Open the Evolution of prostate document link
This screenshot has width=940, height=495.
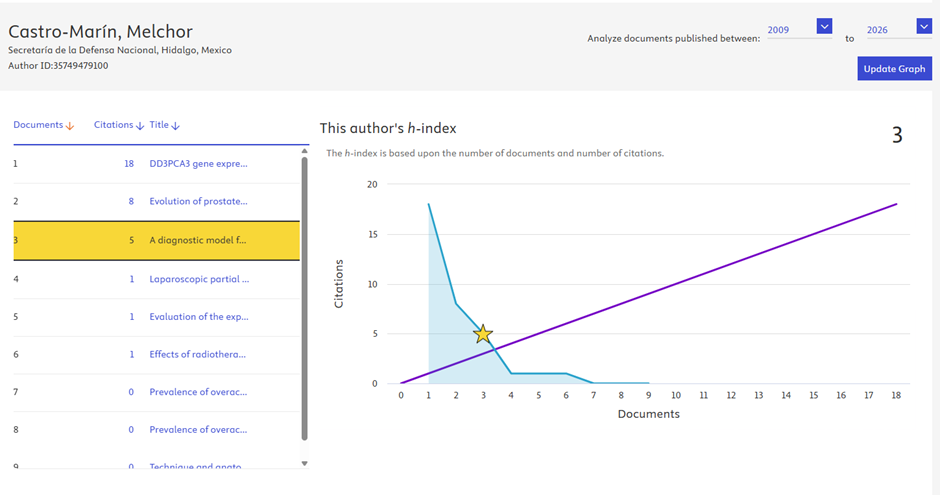click(198, 201)
